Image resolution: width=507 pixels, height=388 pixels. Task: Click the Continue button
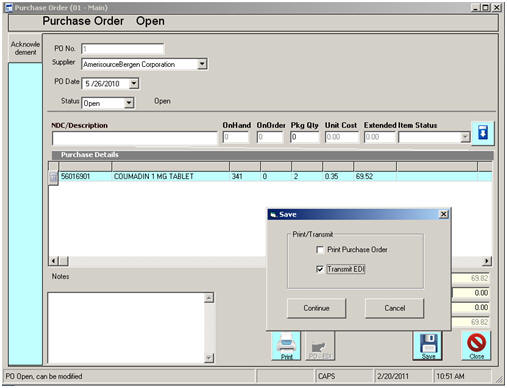point(316,308)
